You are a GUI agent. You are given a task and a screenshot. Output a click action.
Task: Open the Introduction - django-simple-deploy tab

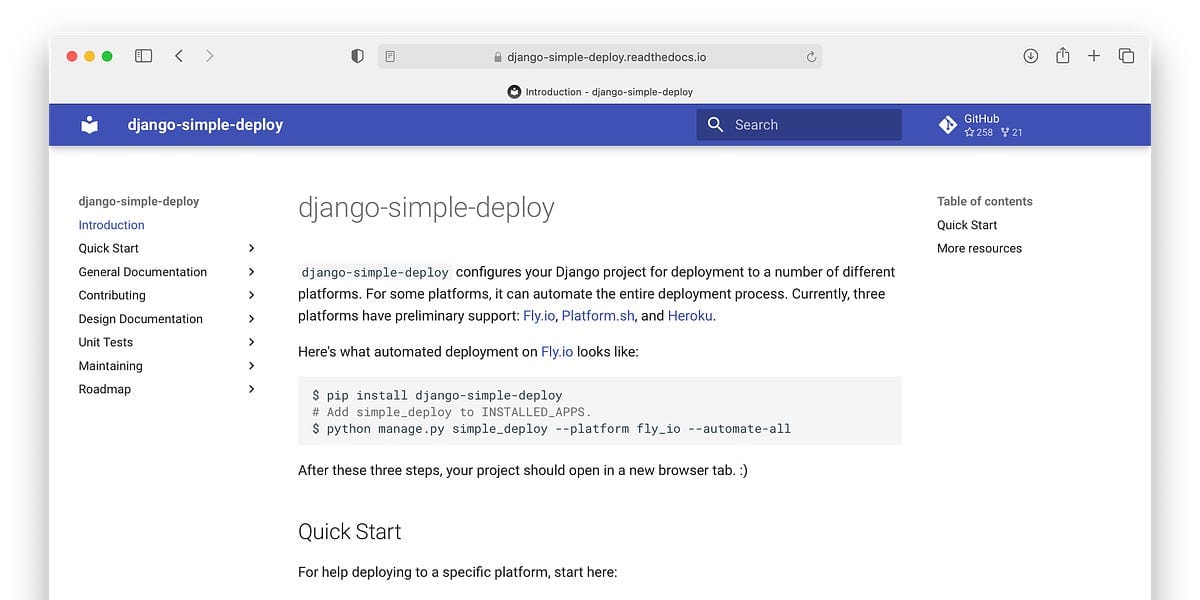pos(600,91)
